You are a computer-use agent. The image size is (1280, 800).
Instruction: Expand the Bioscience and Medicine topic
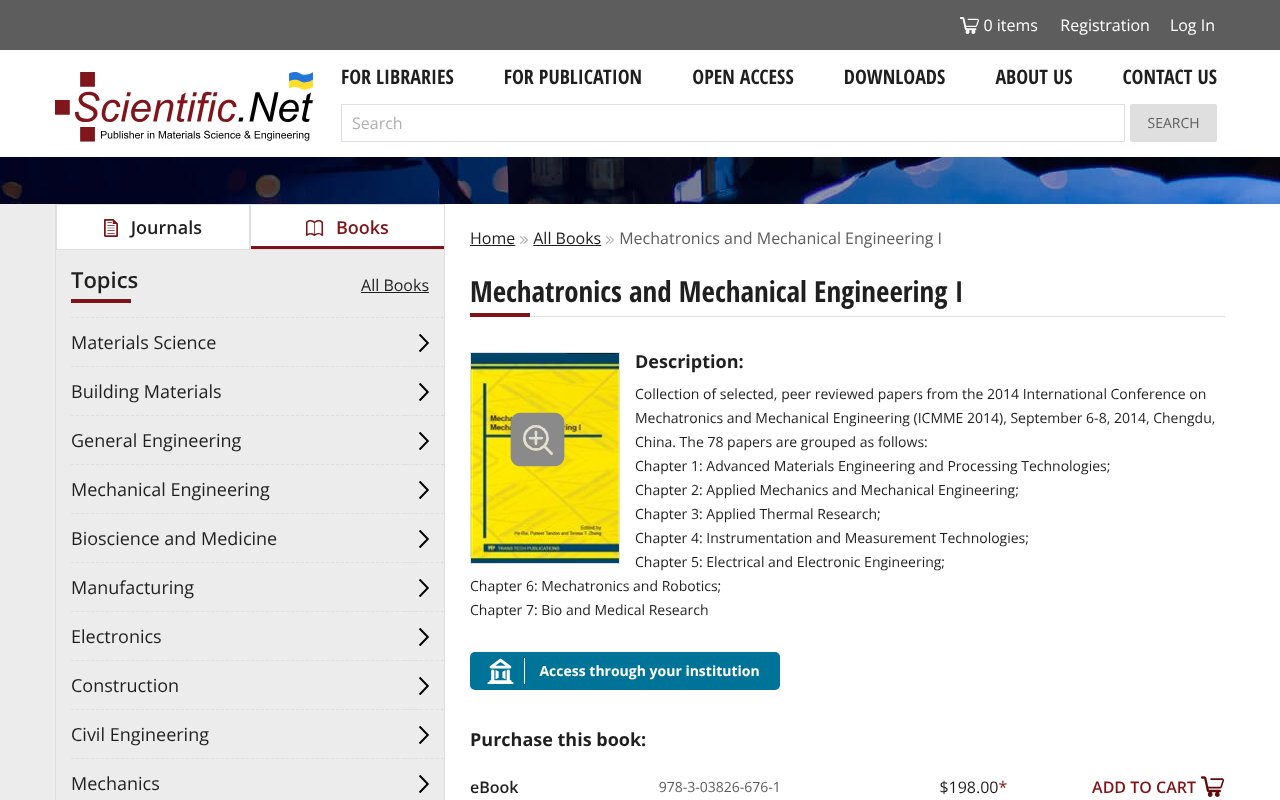pyautogui.click(x=424, y=538)
